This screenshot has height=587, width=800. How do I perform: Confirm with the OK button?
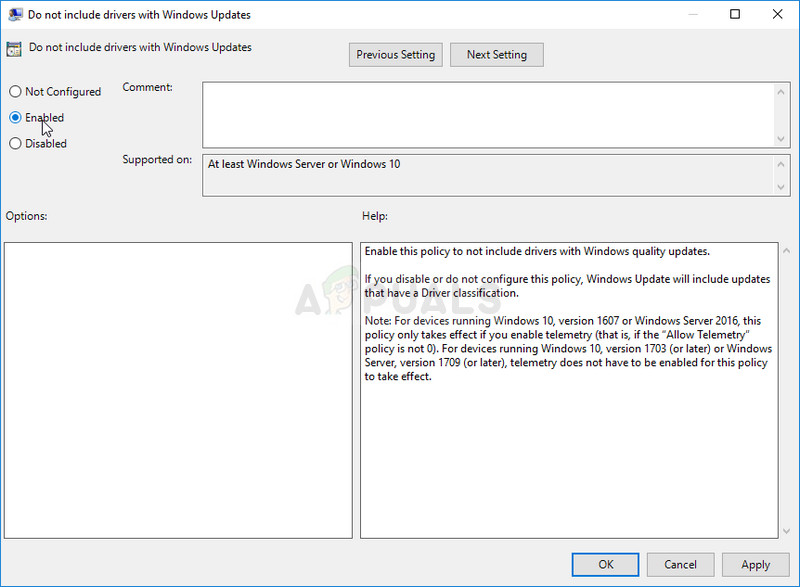(605, 565)
